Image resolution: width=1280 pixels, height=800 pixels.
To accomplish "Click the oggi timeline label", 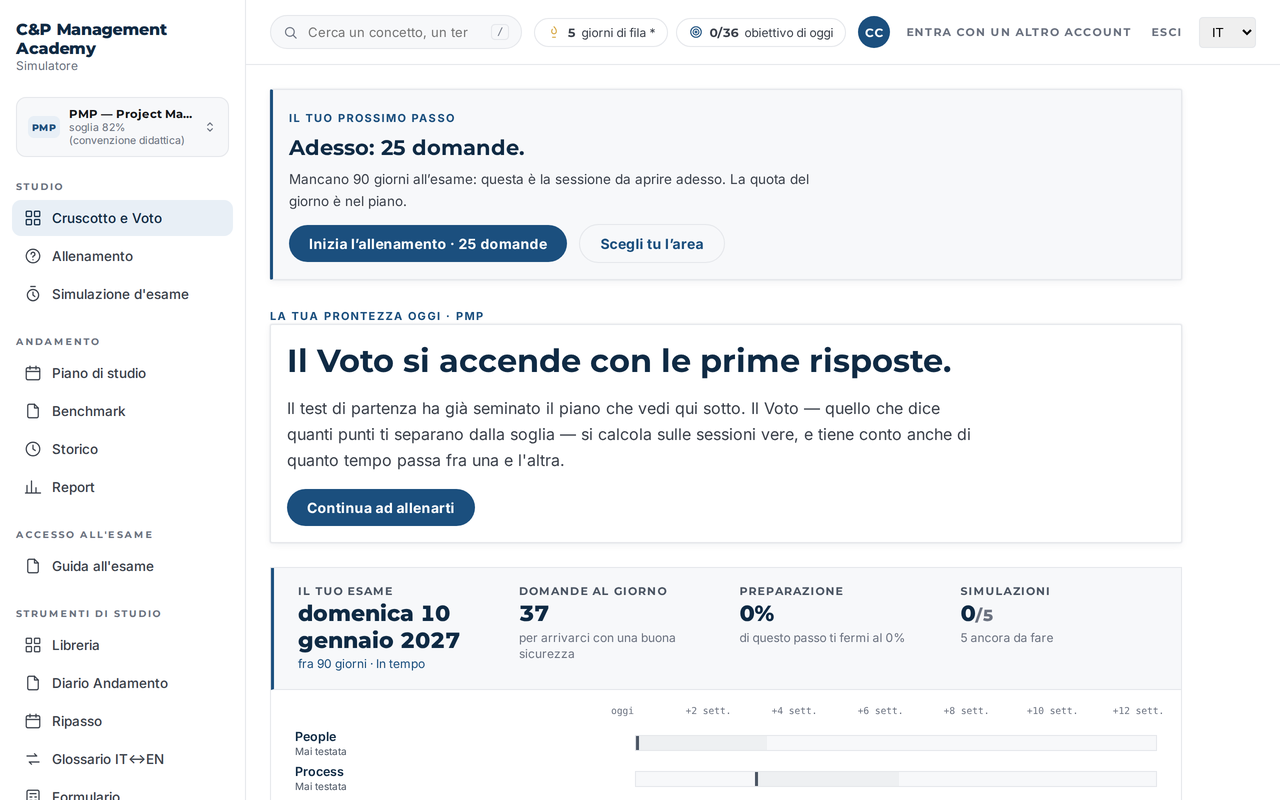I will point(622,711).
